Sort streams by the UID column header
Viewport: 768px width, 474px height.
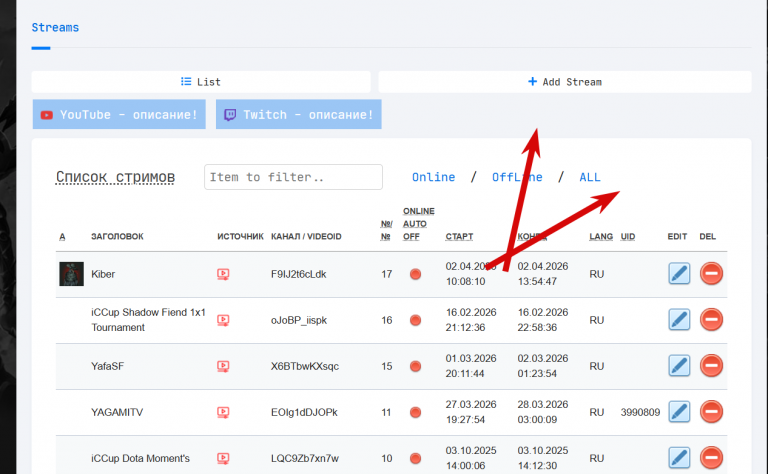click(x=628, y=237)
